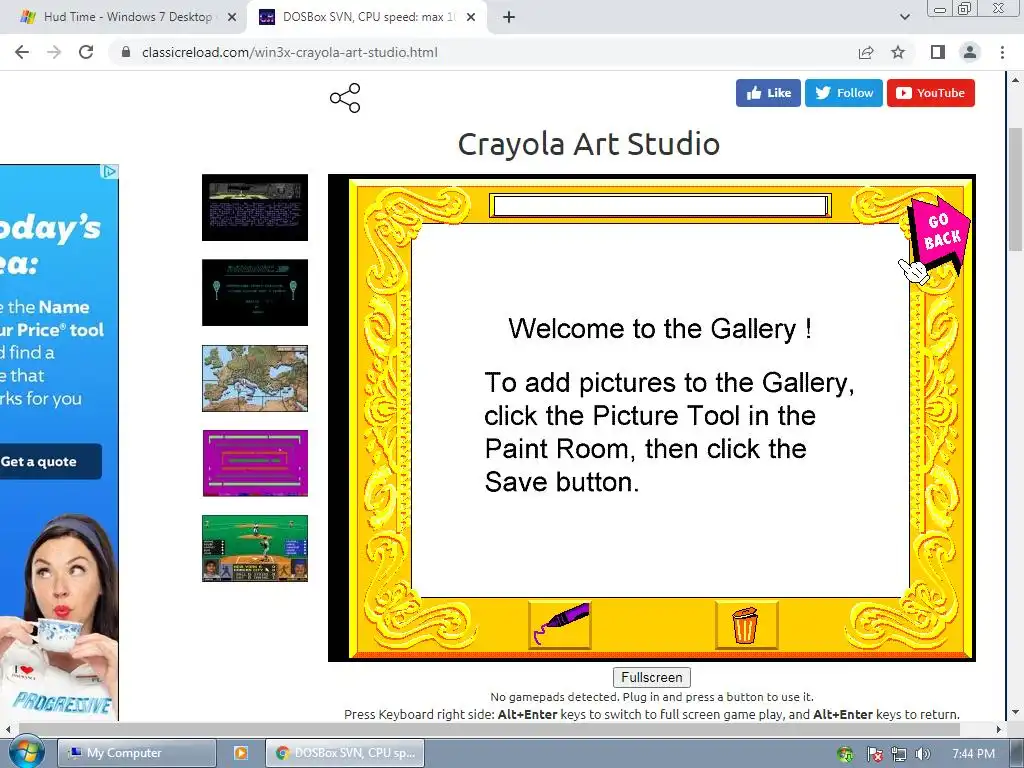Viewport: 1024px width, 768px height.
Task: Click the scroll left arrow at bottom
Action: coord(8,729)
